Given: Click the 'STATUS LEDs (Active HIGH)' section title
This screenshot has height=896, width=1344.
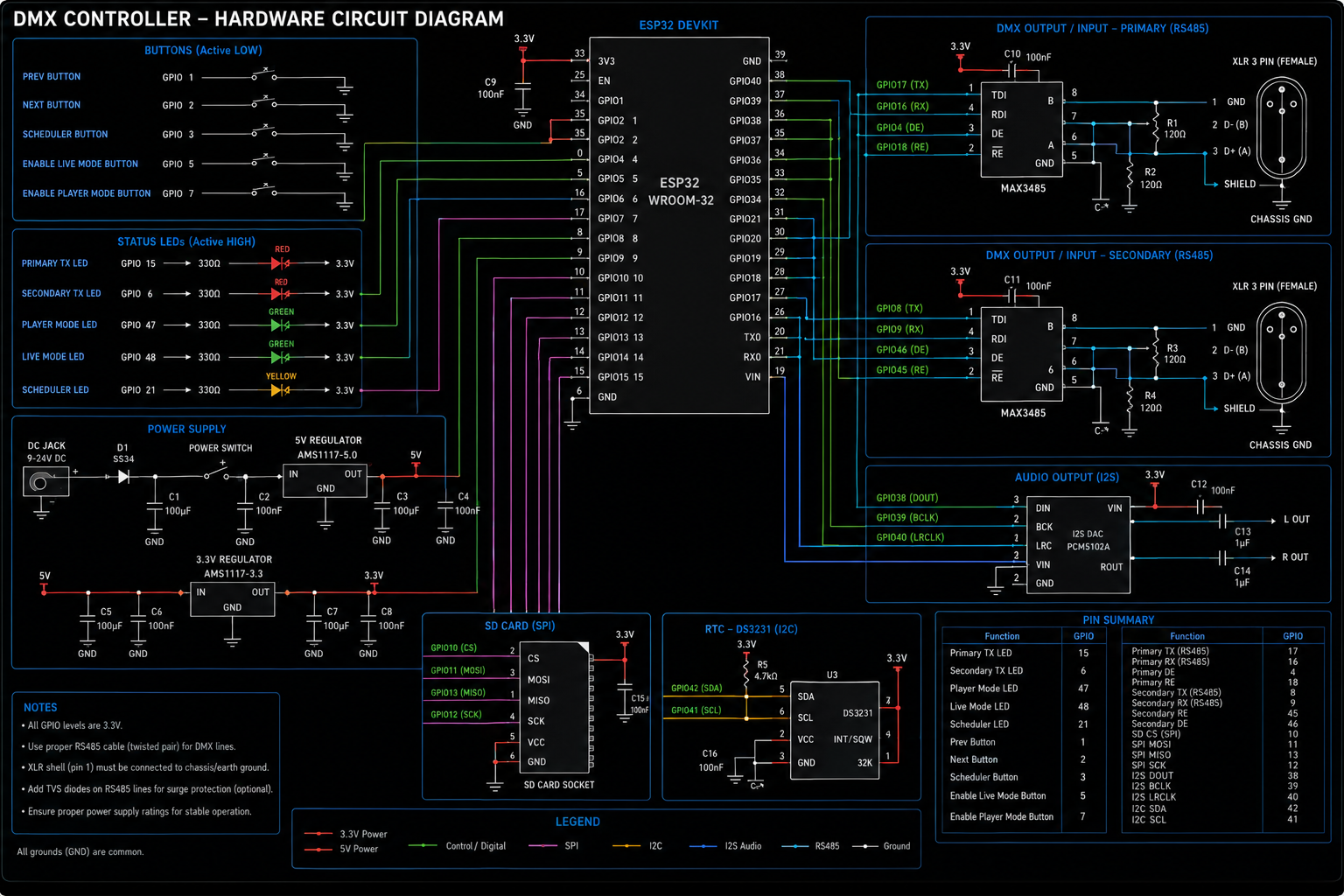Looking at the screenshot, I should pyautogui.click(x=186, y=241).
